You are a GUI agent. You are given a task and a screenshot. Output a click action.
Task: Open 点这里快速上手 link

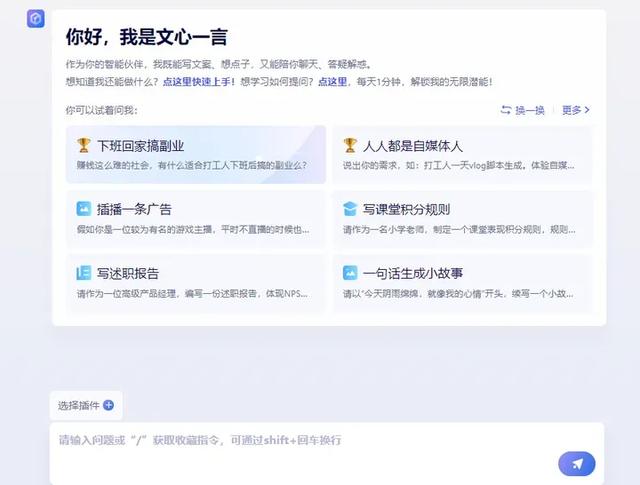(x=199, y=82)
